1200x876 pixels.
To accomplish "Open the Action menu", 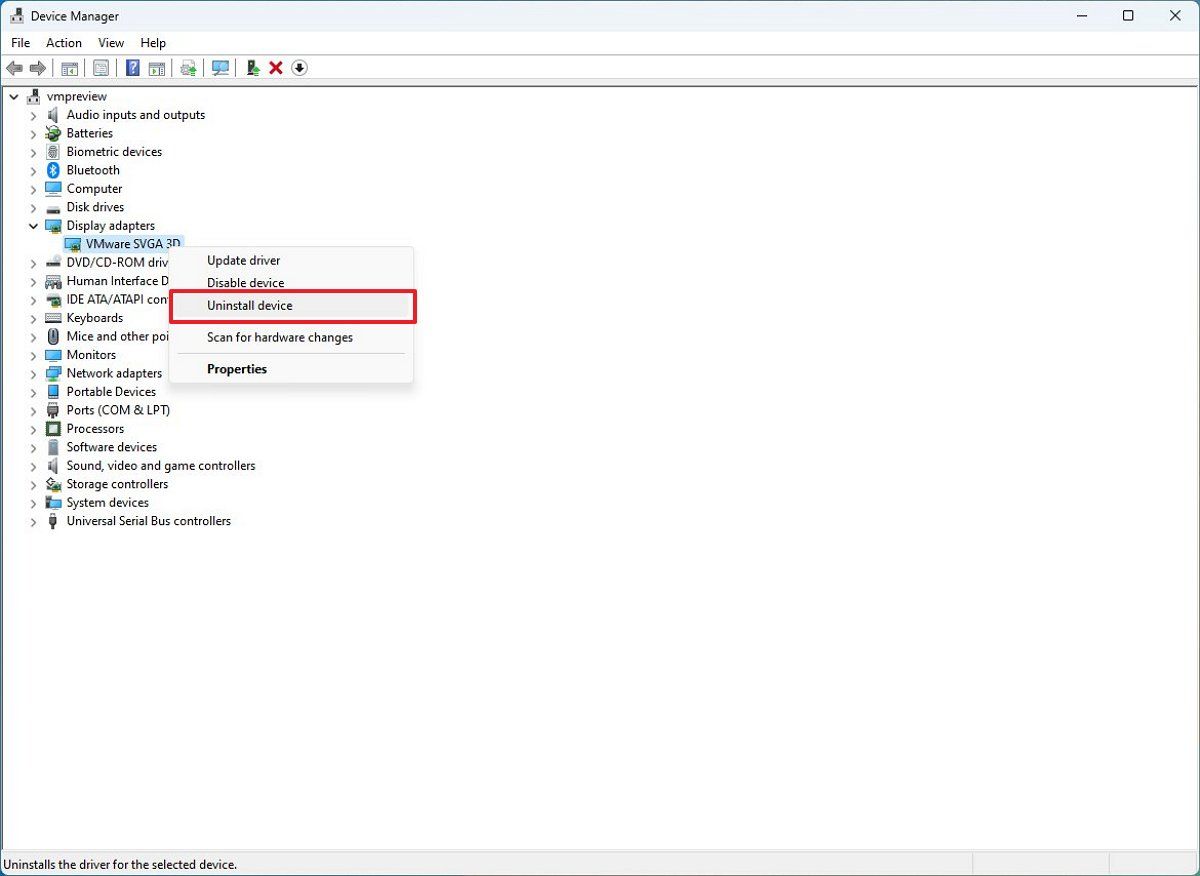I will 63,43.
